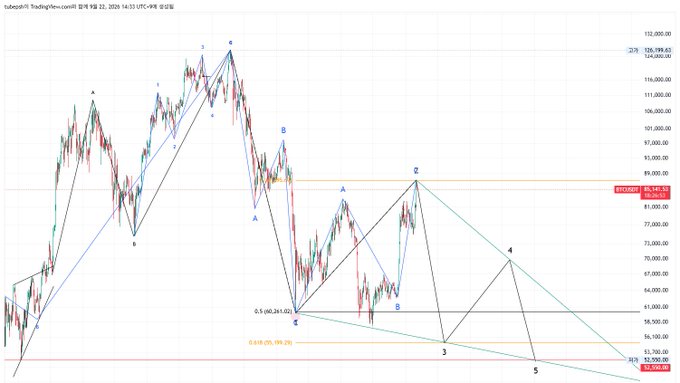Click the 61,000.00 price axis label
The height and width of the screenshot is (383, 680).
(x=657, y=307)
